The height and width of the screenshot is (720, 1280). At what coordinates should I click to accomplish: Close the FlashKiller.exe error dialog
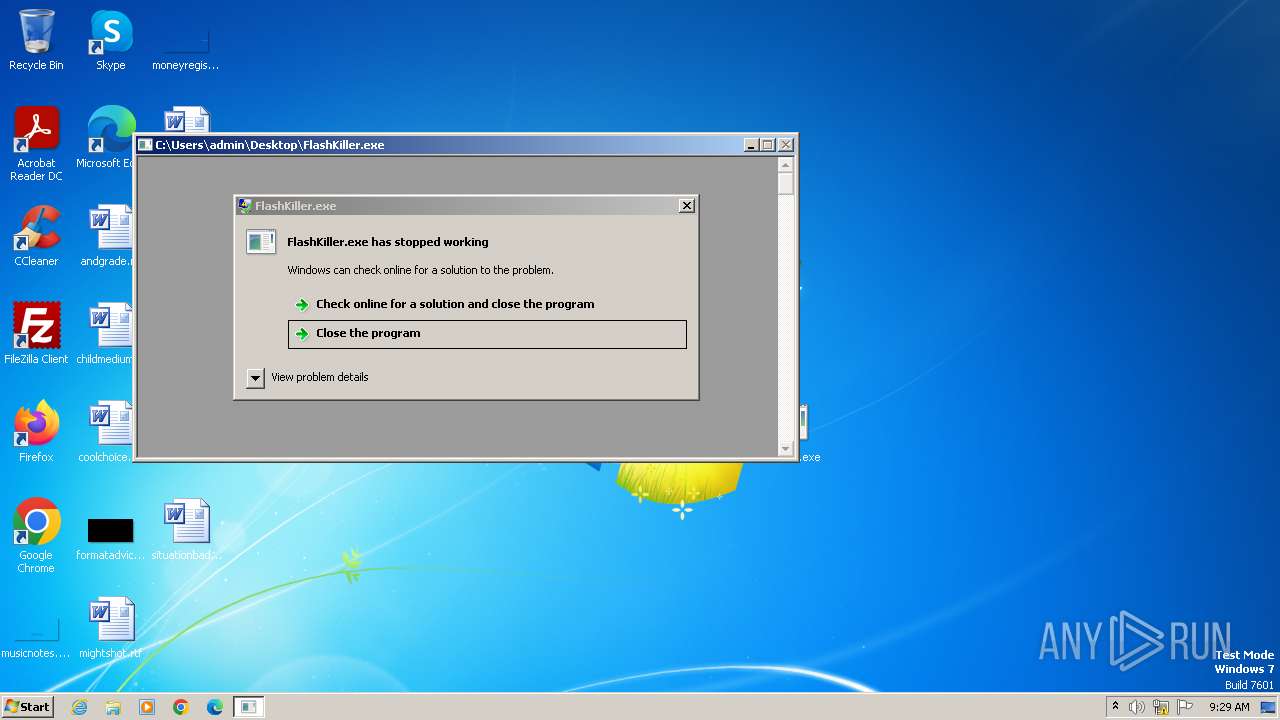(x=686, y=205)
